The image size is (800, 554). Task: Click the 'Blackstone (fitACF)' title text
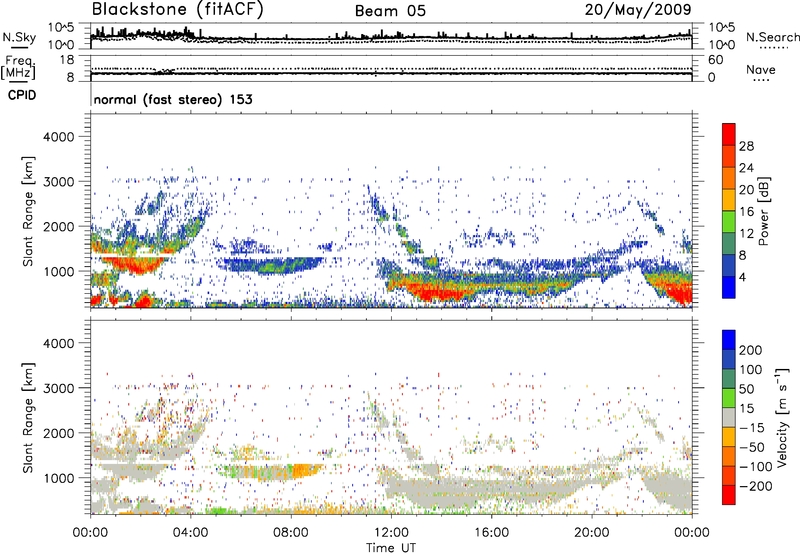pyautogui.click(x=177, y=10)
